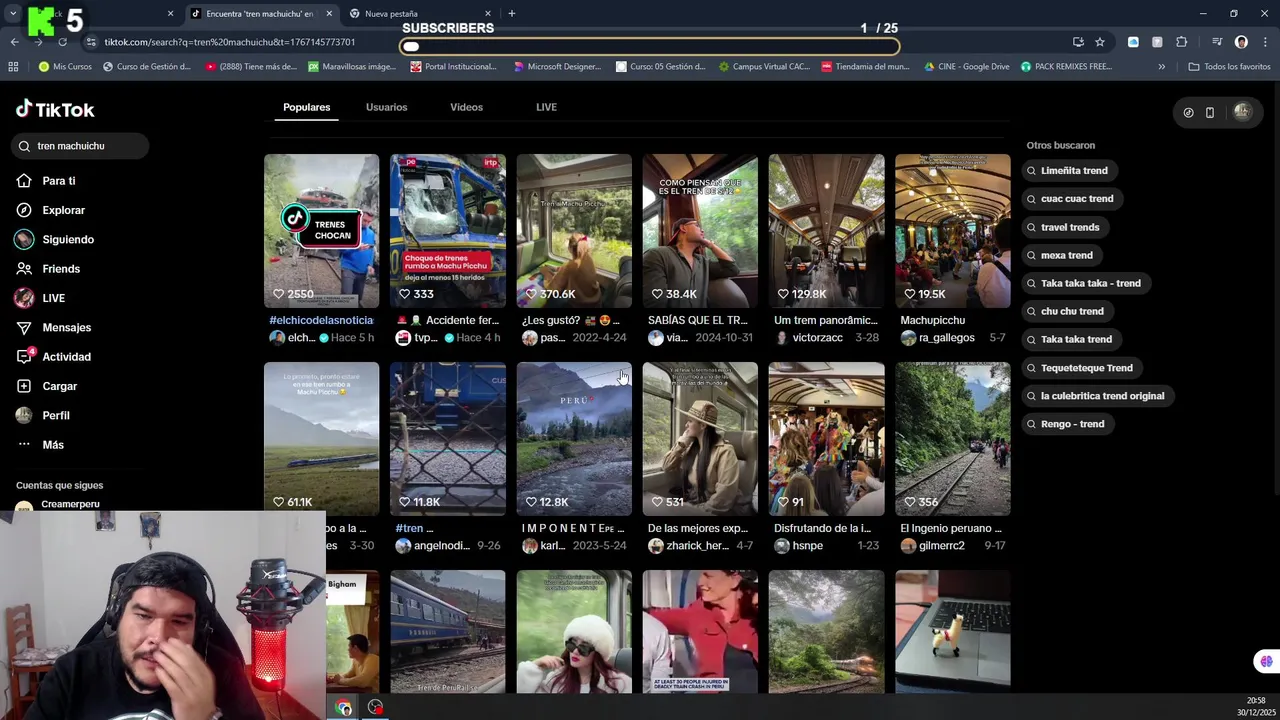Viewport: 1280px width, 720px height.
Task: Switch to the Usuarios tab
Action: point(386,107)
